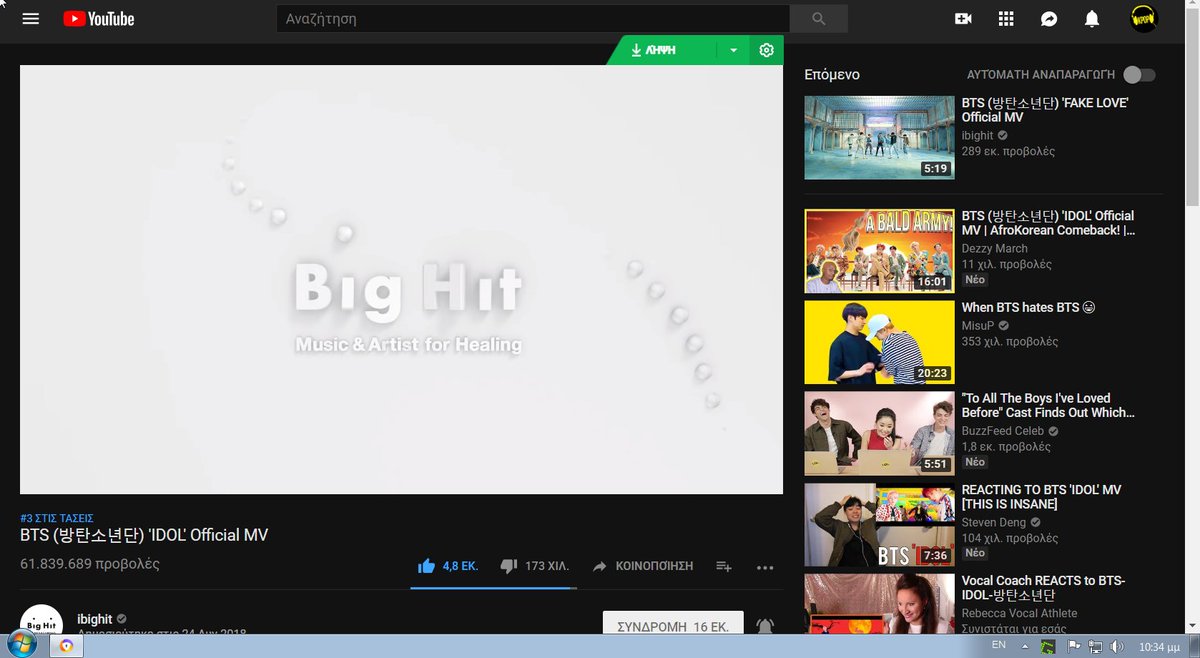Open the Big Hit channel avatar

[42, 620]
